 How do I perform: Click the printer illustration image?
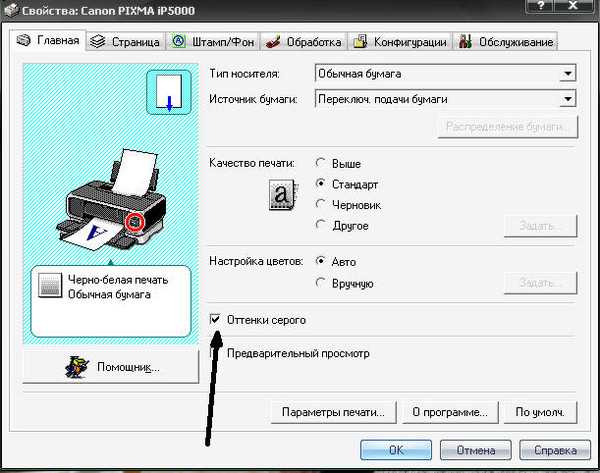pos(111,200)
